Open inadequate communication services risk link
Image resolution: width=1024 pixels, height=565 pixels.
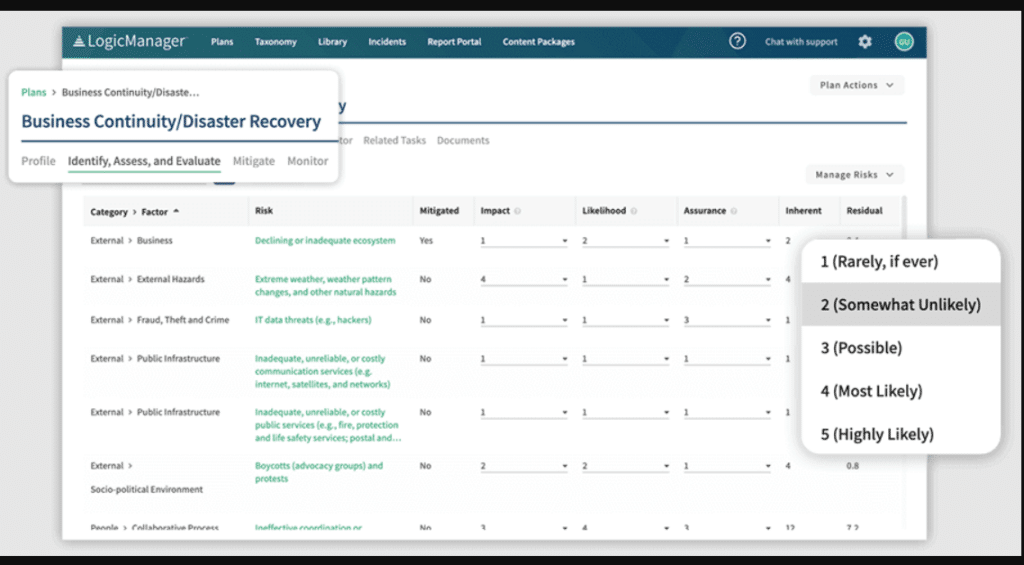[x=323, y=372]
